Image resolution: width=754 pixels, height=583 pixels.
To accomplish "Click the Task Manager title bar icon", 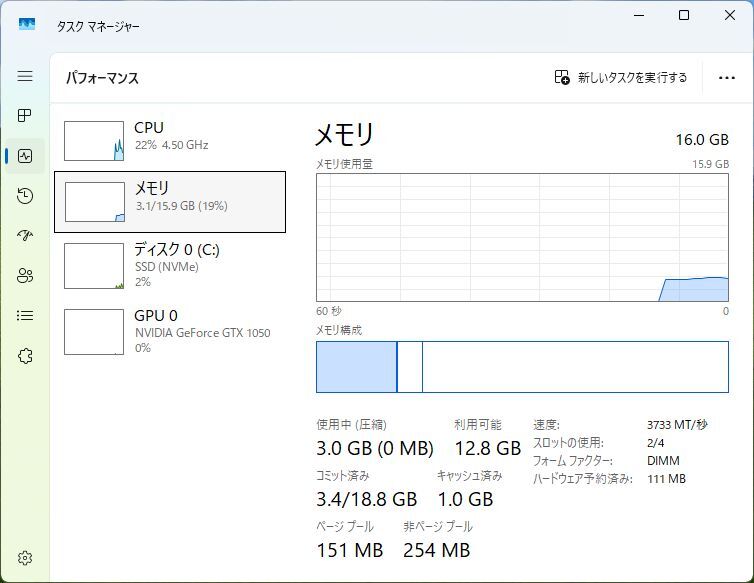I will pos(27,25).
